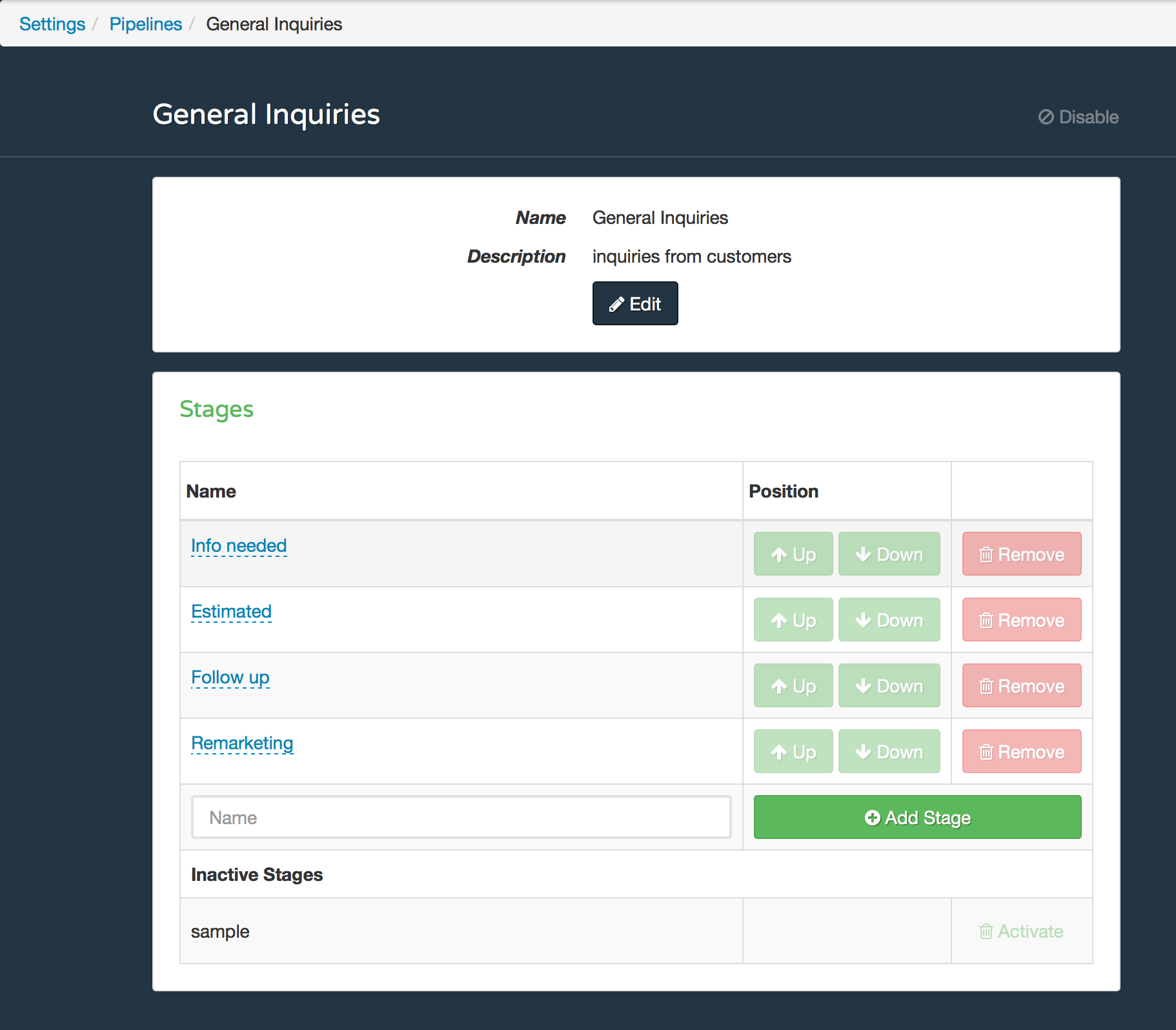This screenshot has height=1030, width=1176.
Task: Disable the General Inquiries pipeline
Action: point(1079,117)
